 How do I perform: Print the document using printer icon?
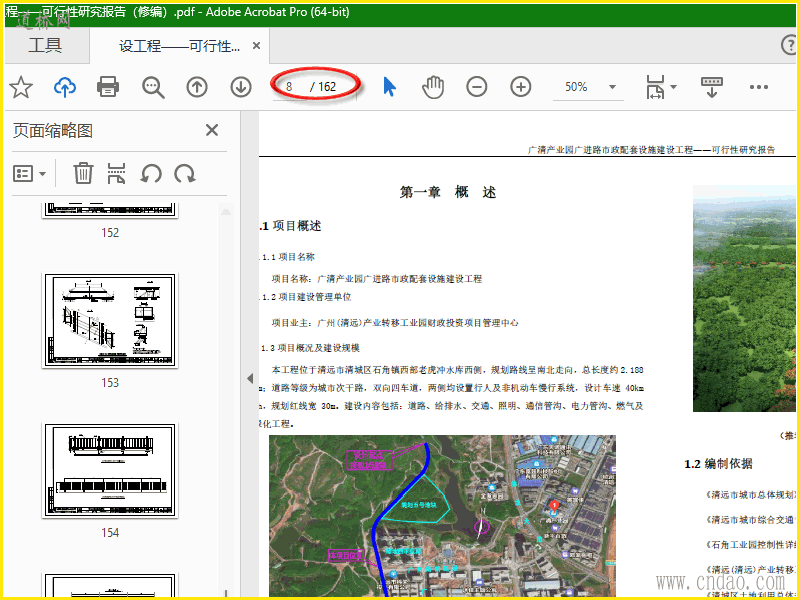(108, 87)
